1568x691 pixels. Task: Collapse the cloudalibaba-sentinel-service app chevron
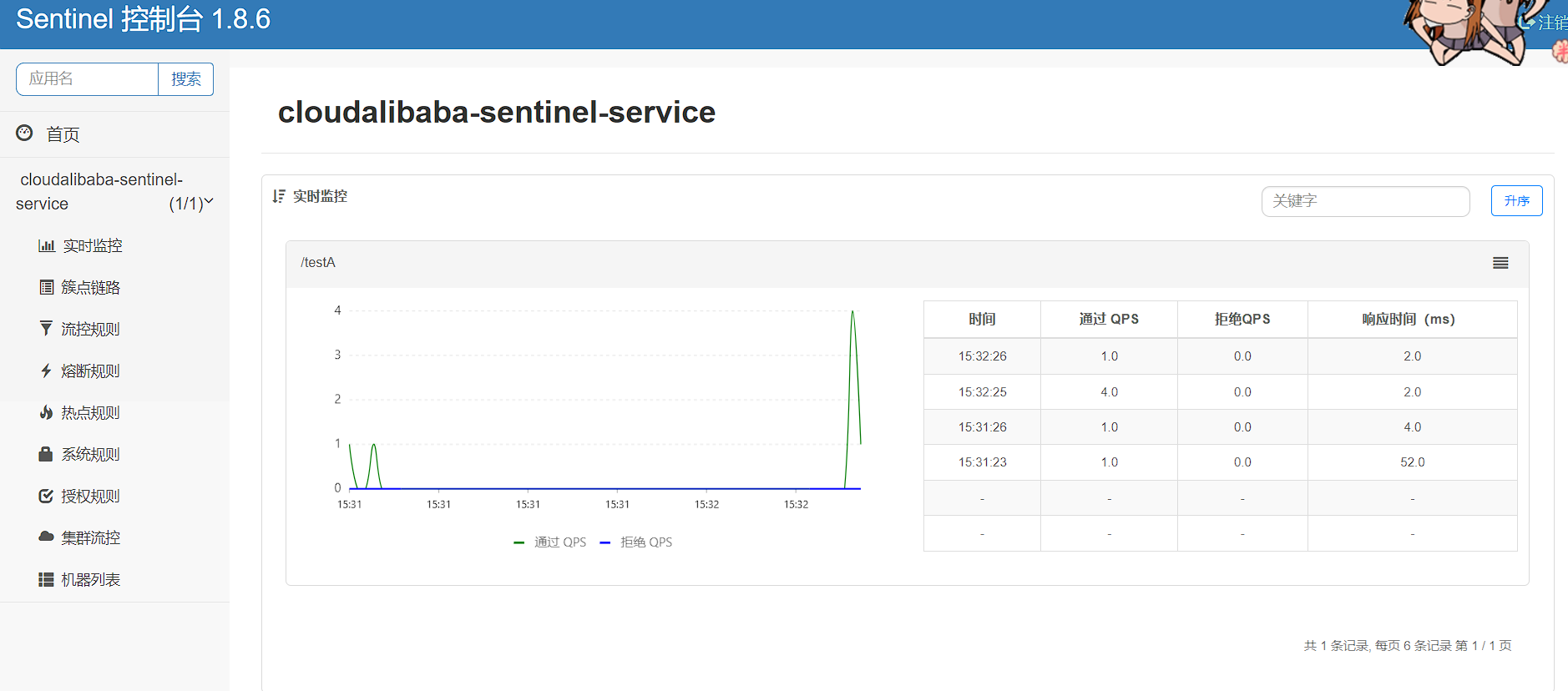click(x=209, y=201)
